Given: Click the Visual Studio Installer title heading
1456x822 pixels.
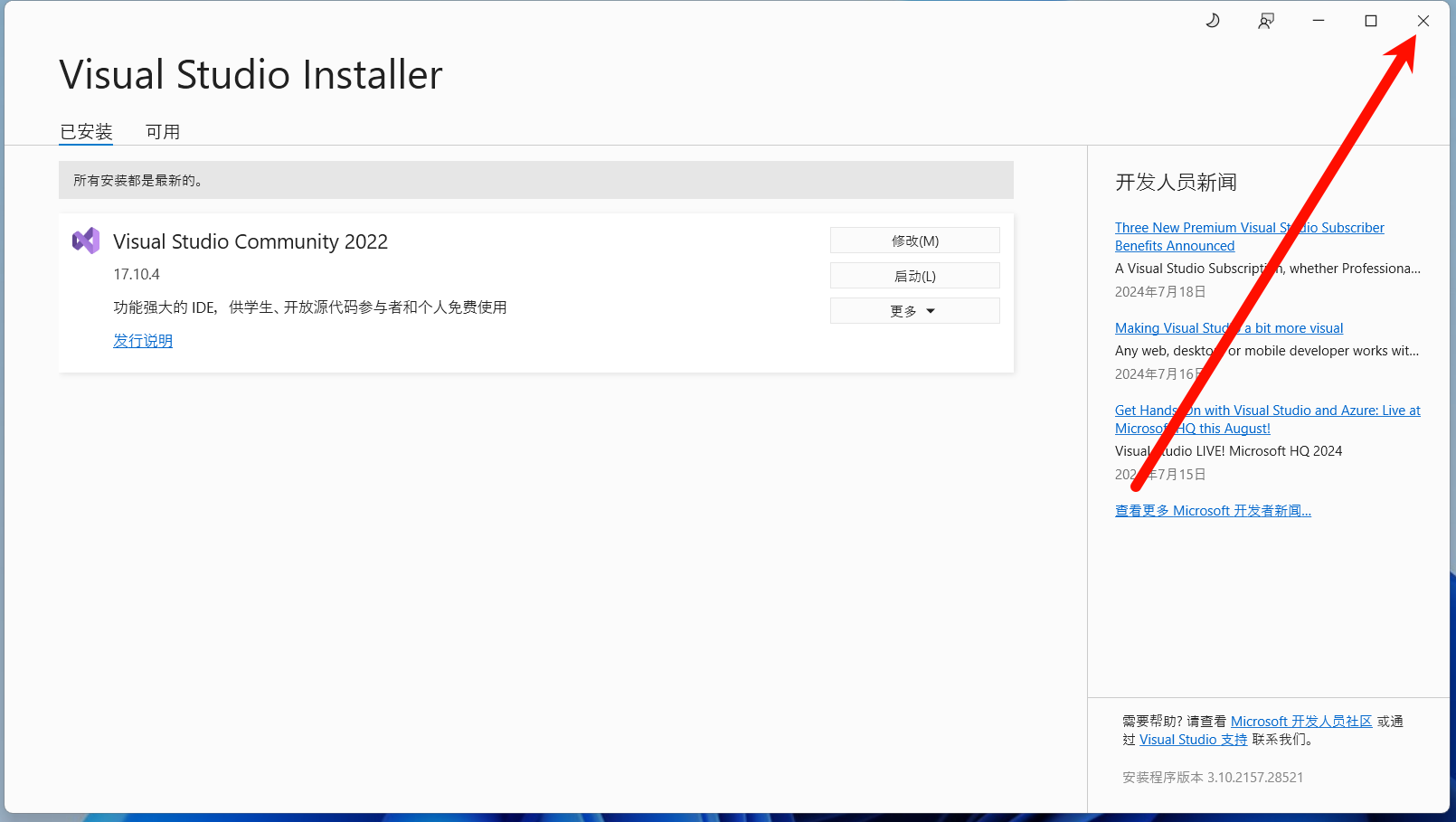Looking at the screenshot, I should coord(251,75).
